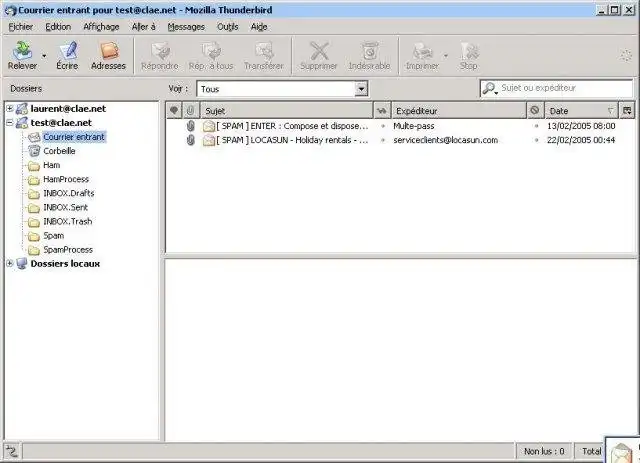Image resolution: width=640 pixels, height=463 pixels.
Task: Toggle read status of LOCASUN message
Action: pyautogui.click(x=383, y=140)
